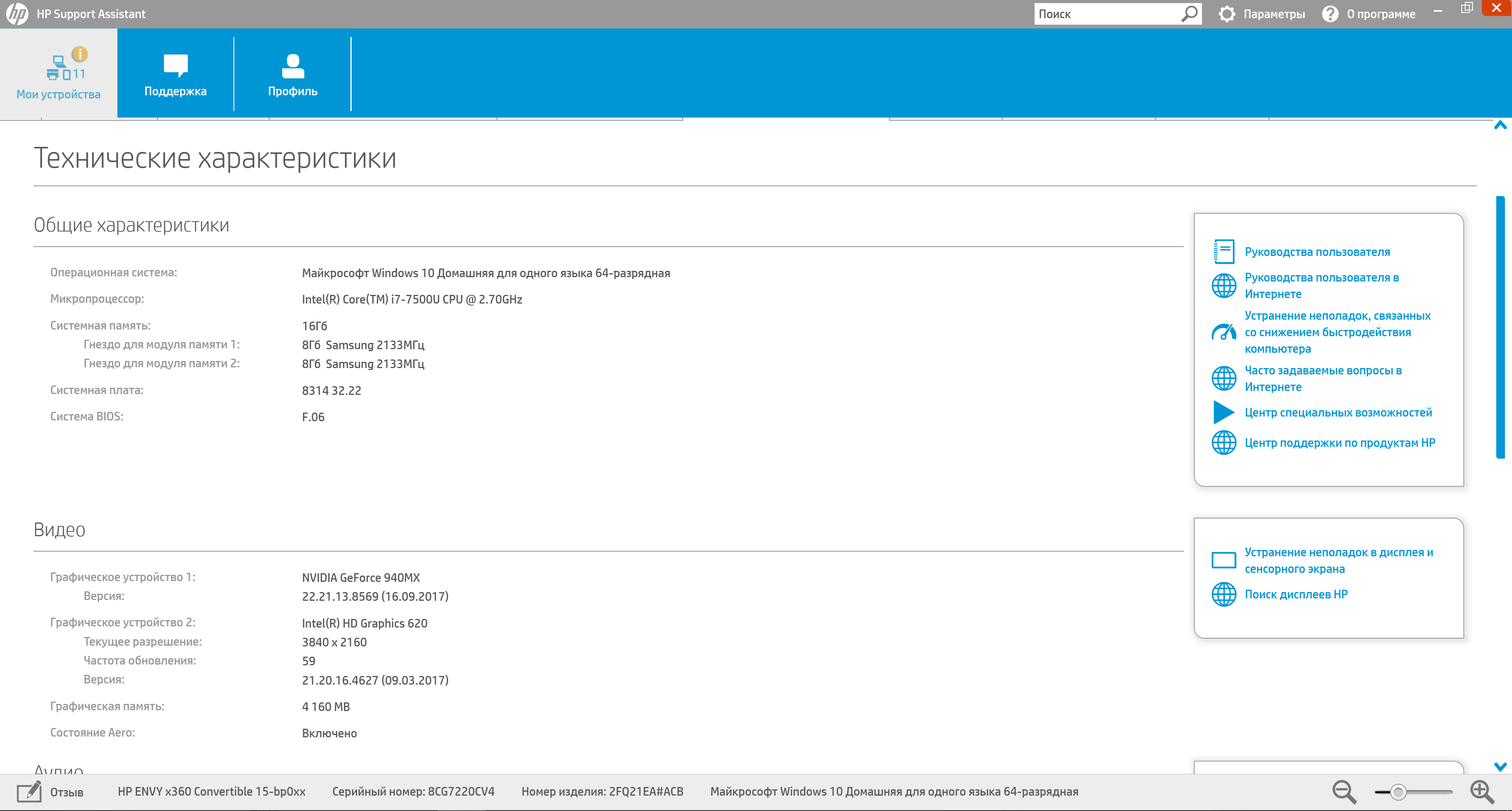Viewport: 1512px width, 811px height.
Task: Click My devices computers icon
Action: point(59,68)
